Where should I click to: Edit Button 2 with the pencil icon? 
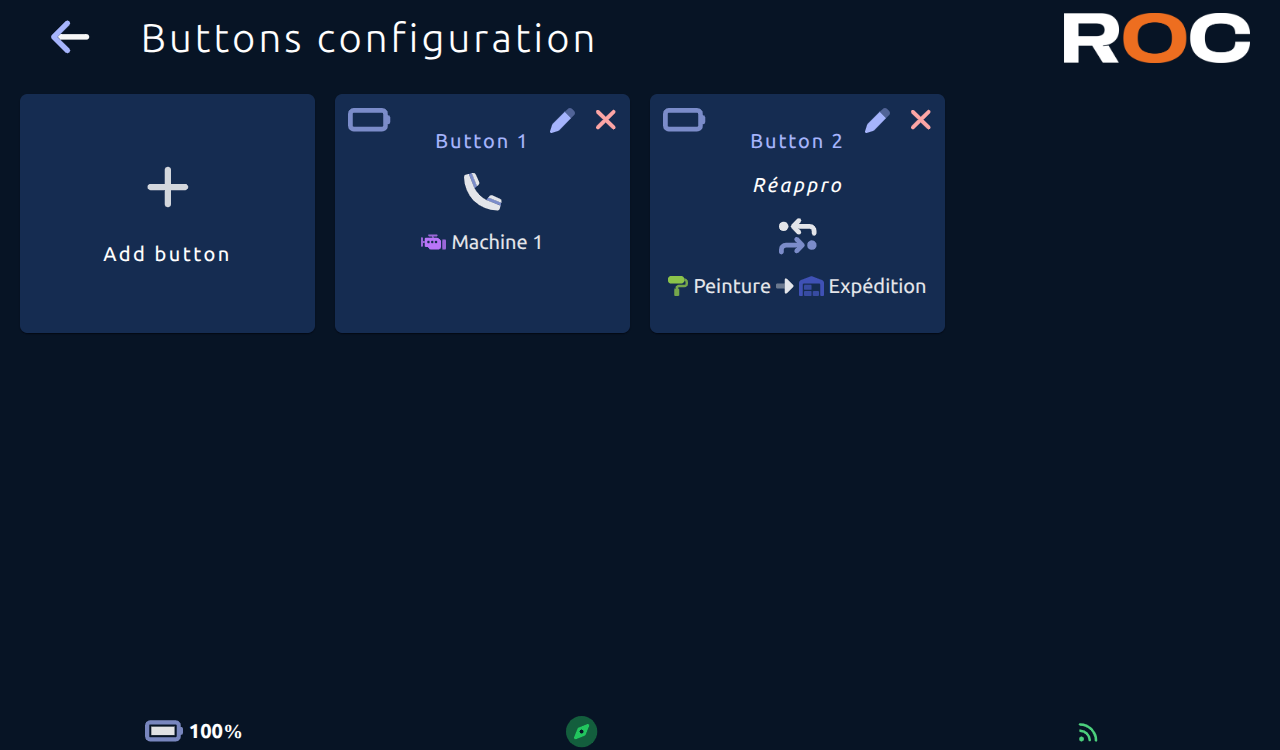click(x=877, y=120)
